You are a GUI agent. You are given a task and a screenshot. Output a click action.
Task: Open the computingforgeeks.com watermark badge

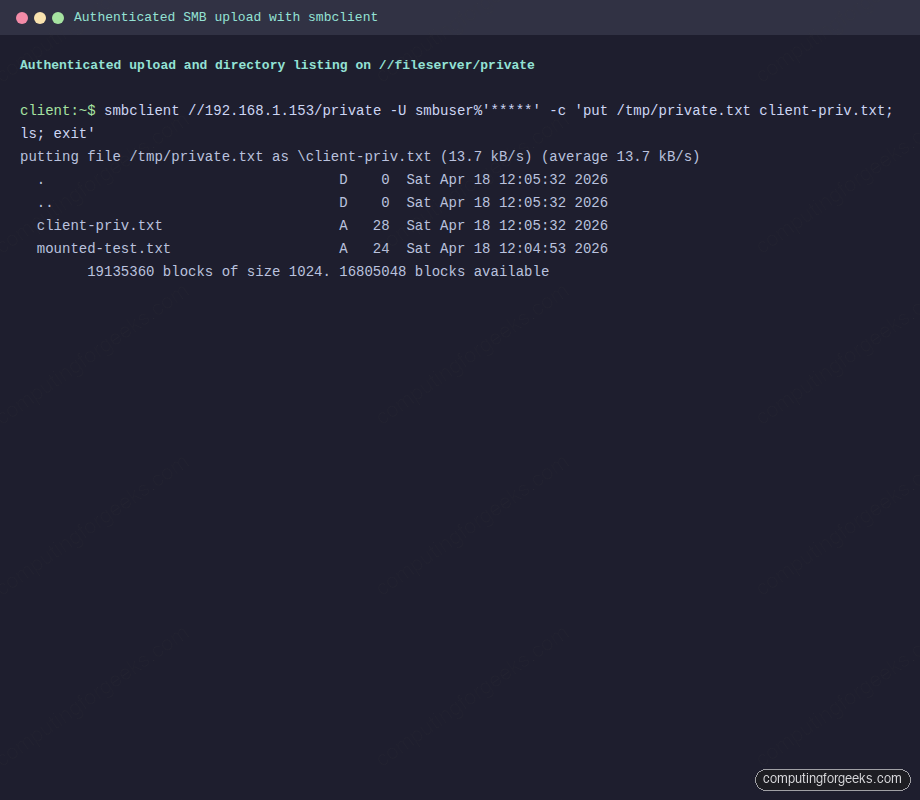click(x=831, y=779)
